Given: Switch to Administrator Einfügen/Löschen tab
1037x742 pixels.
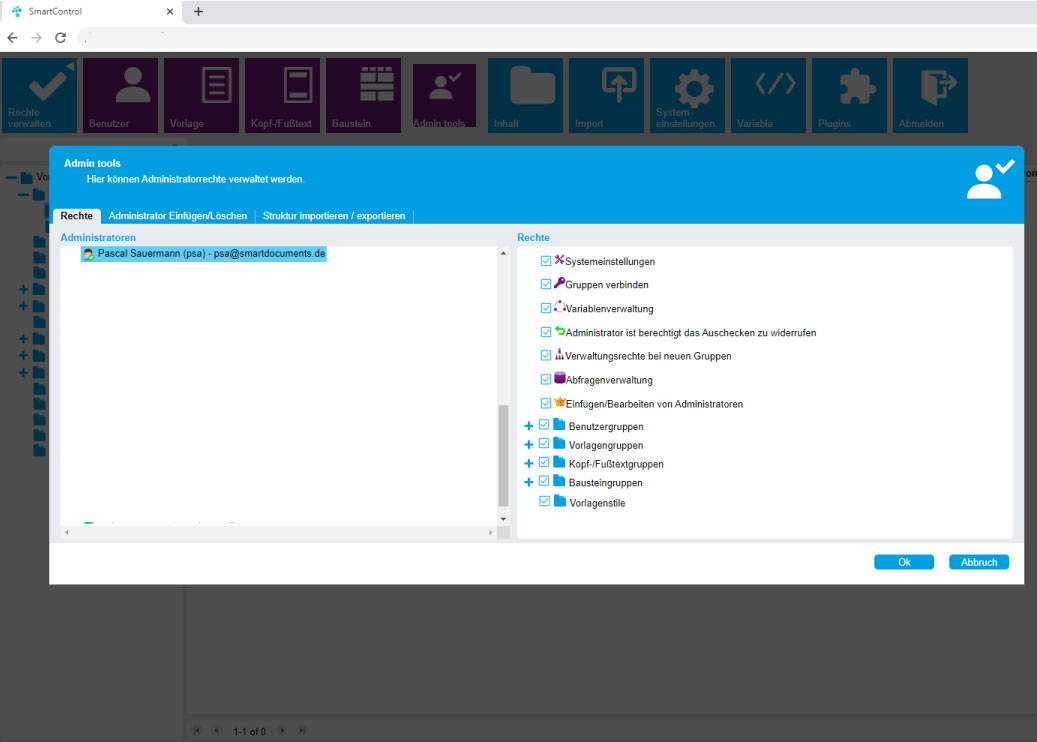Looking at the screenshot, I should tap(178, 216).
